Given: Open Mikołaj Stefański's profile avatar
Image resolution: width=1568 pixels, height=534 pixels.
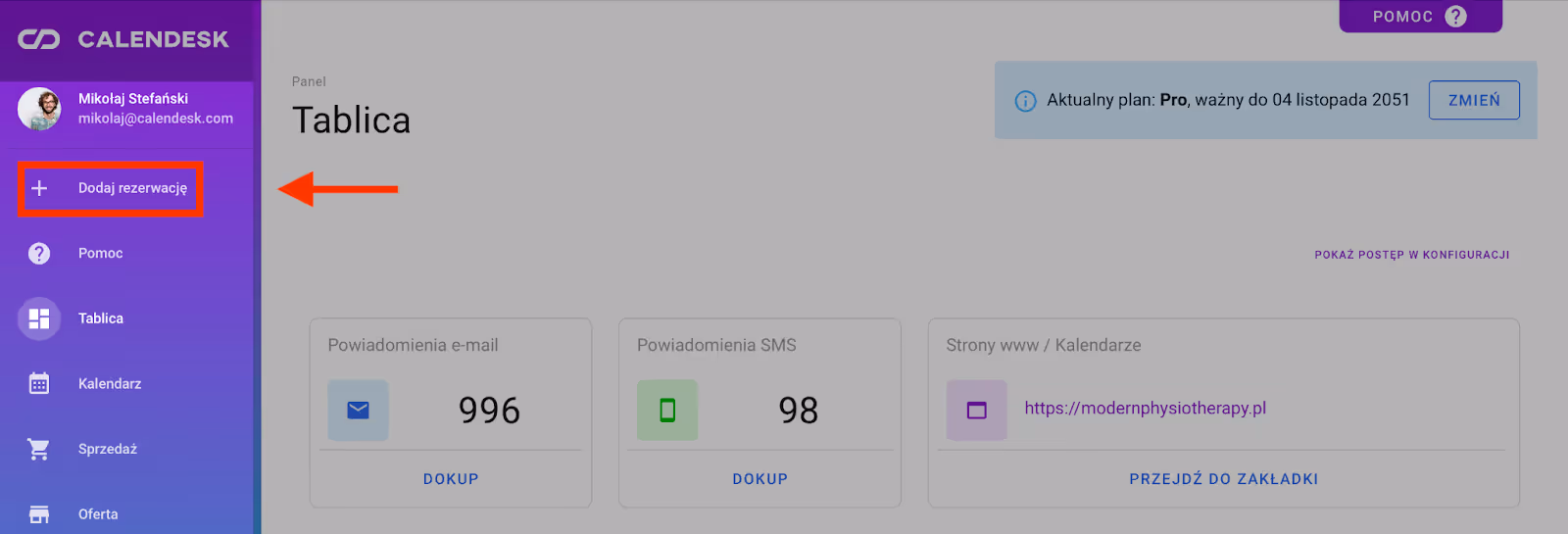Looking at the screenshot, I should tap(40, 109).
